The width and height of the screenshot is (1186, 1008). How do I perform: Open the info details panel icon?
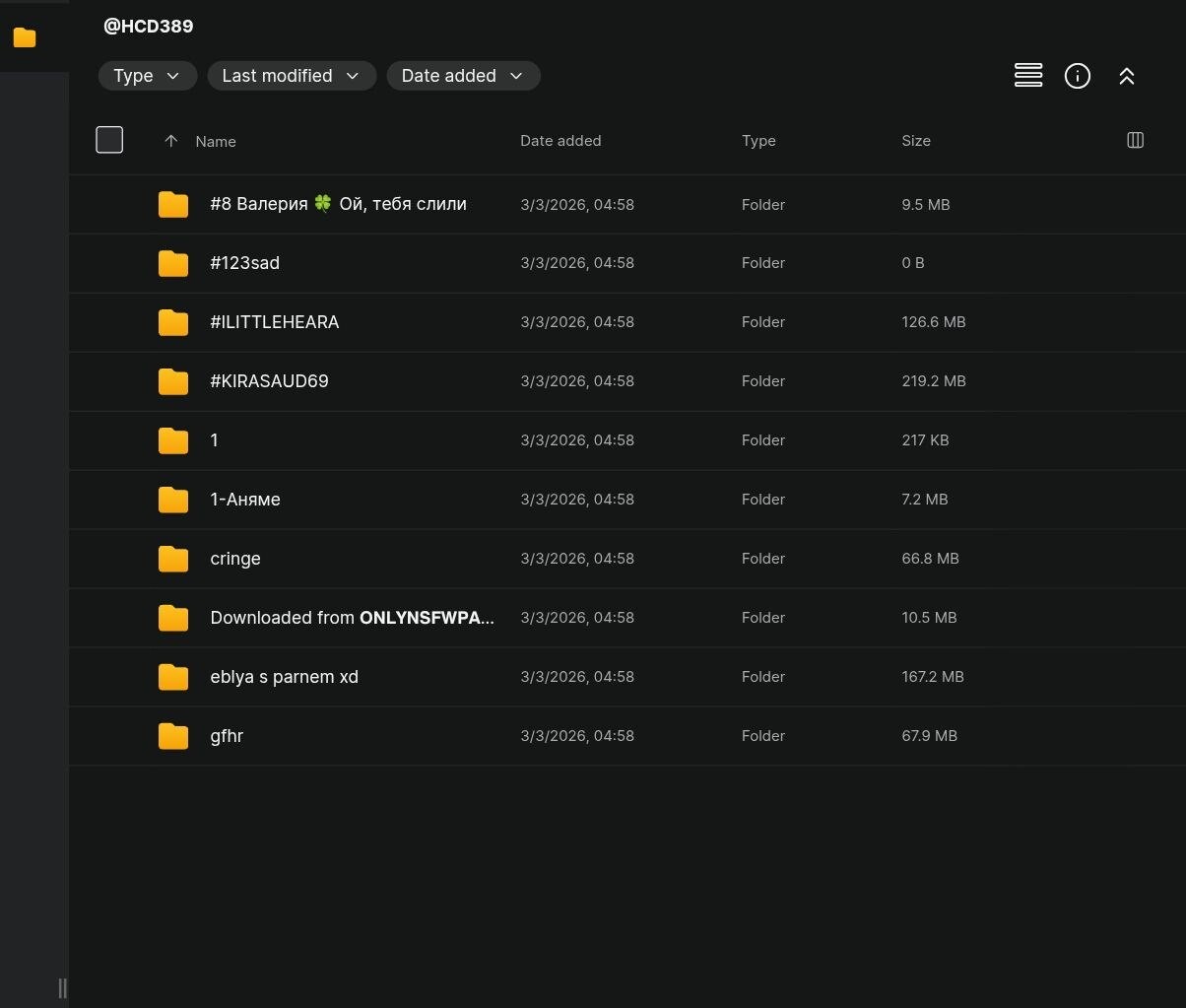tap(1077, 76)
